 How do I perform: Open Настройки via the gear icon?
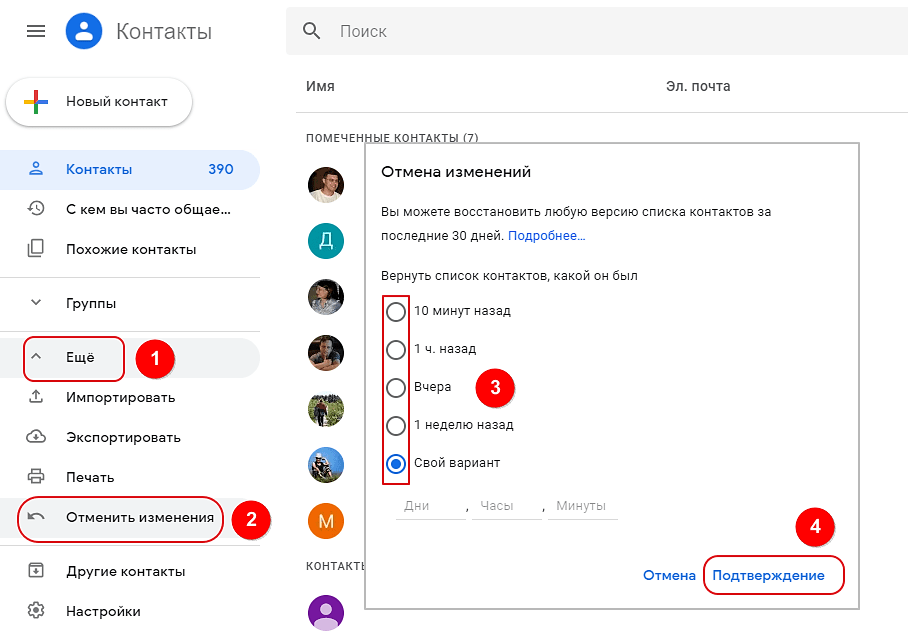(37, 610)
